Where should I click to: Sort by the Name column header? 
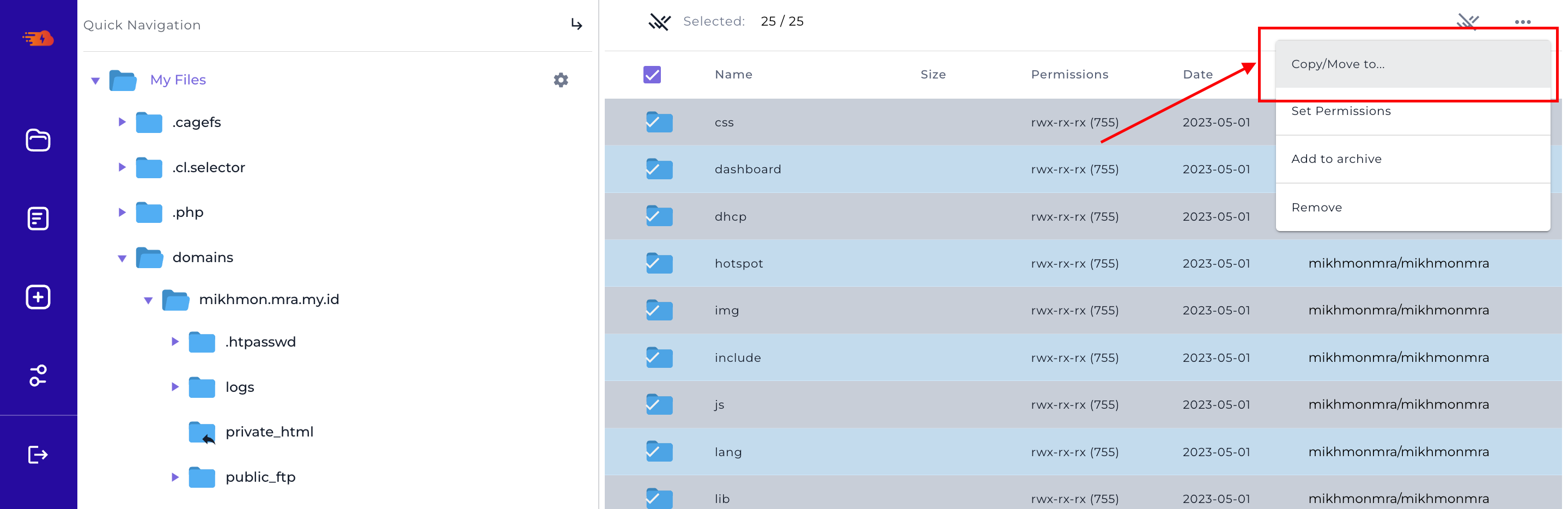pyautogui.click(x=733, y=74)
